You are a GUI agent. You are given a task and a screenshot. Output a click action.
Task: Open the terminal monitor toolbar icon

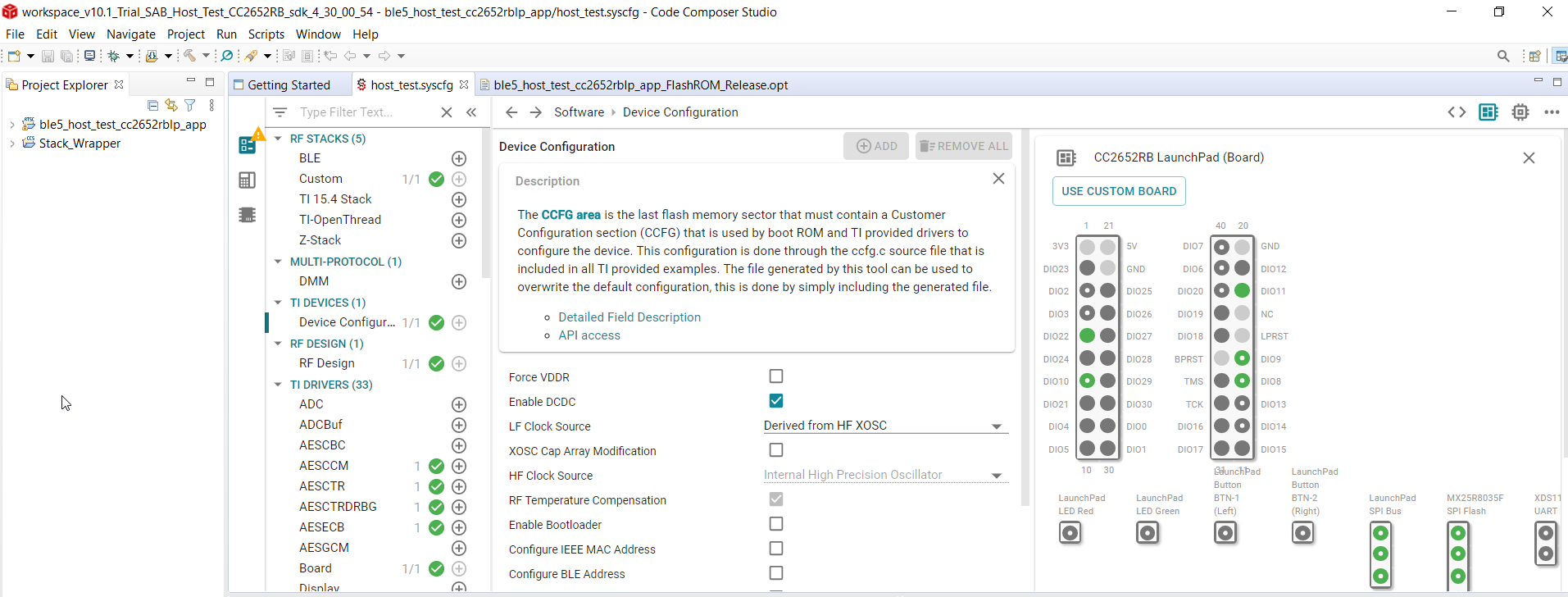[x=89, y=56]
